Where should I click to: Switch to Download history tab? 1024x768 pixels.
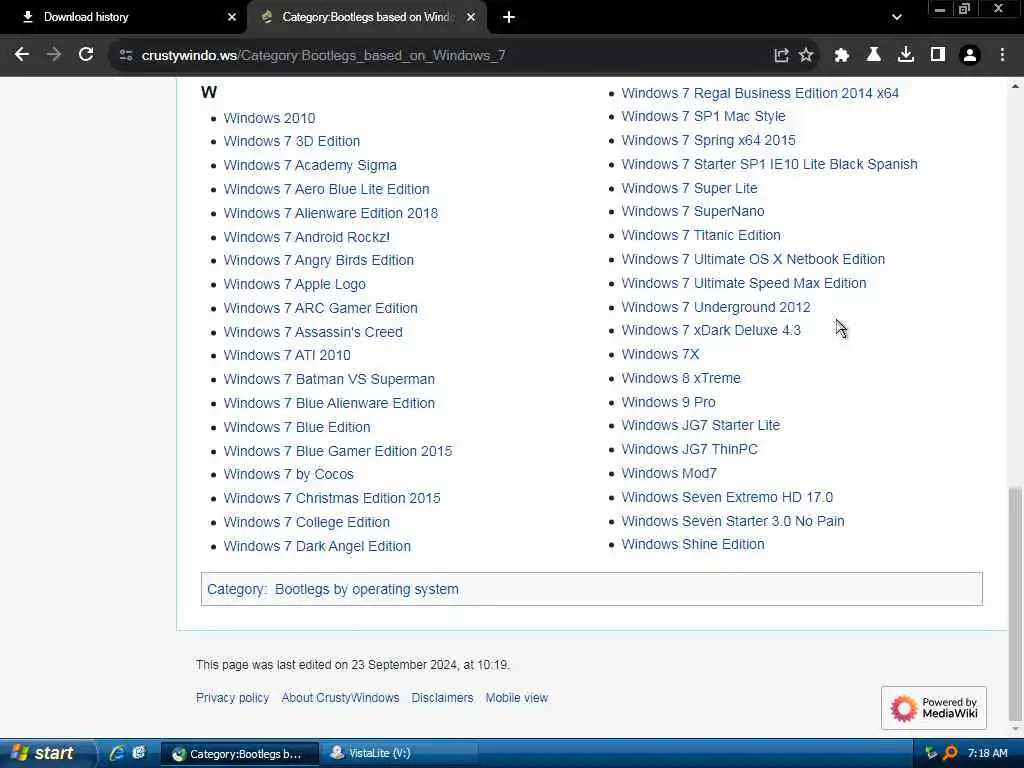click(x=123, y=18)
